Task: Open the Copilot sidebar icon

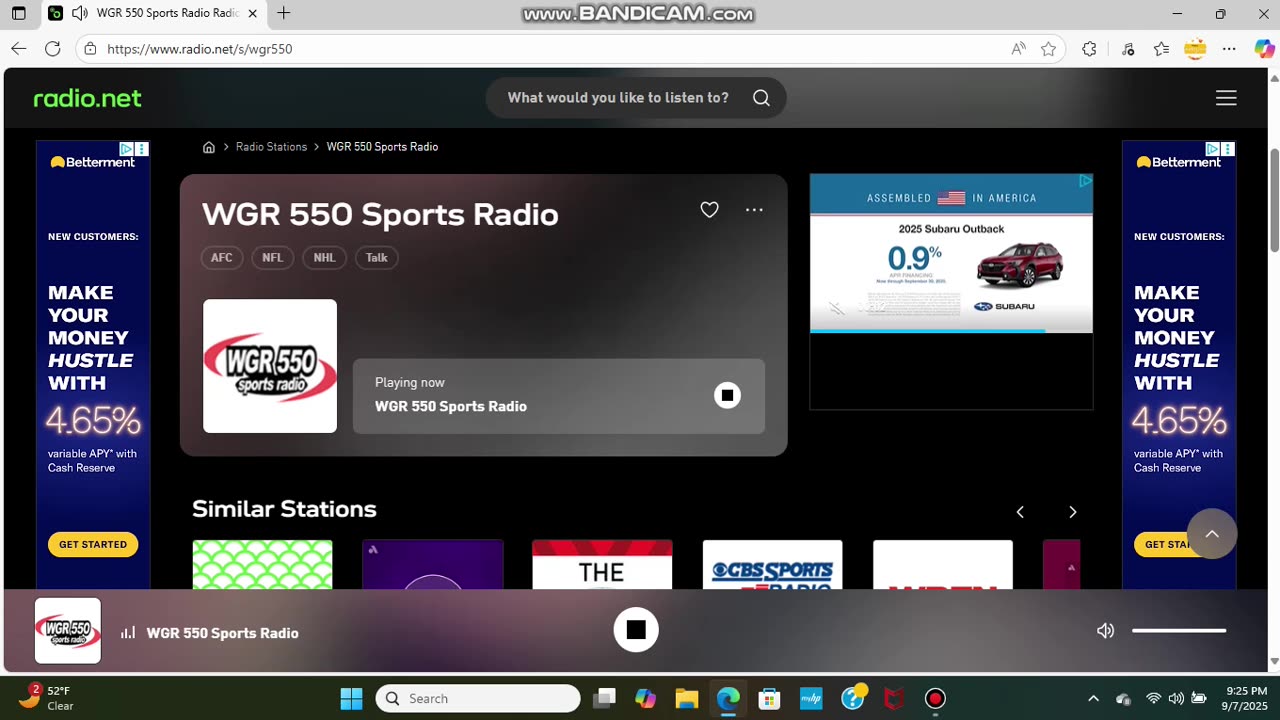Action: click(x=1264, y=49)
